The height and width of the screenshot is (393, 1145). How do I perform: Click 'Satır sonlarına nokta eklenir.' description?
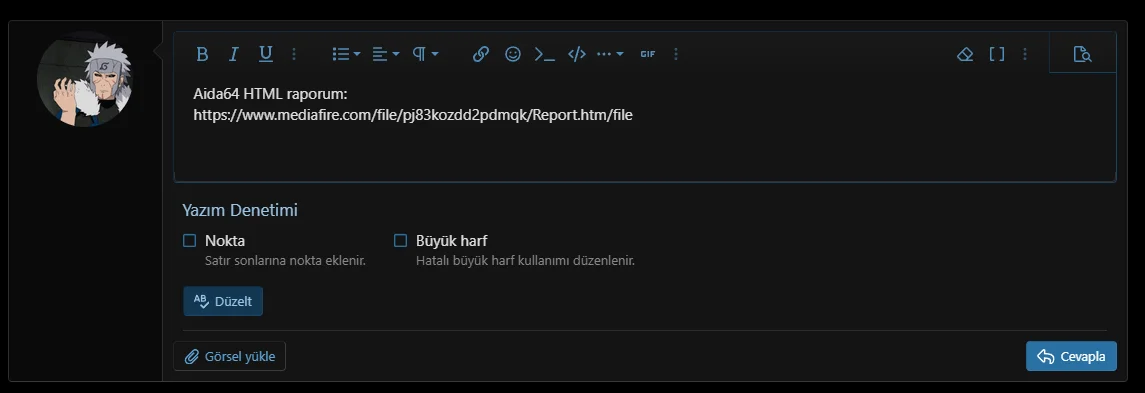(286, 260)
